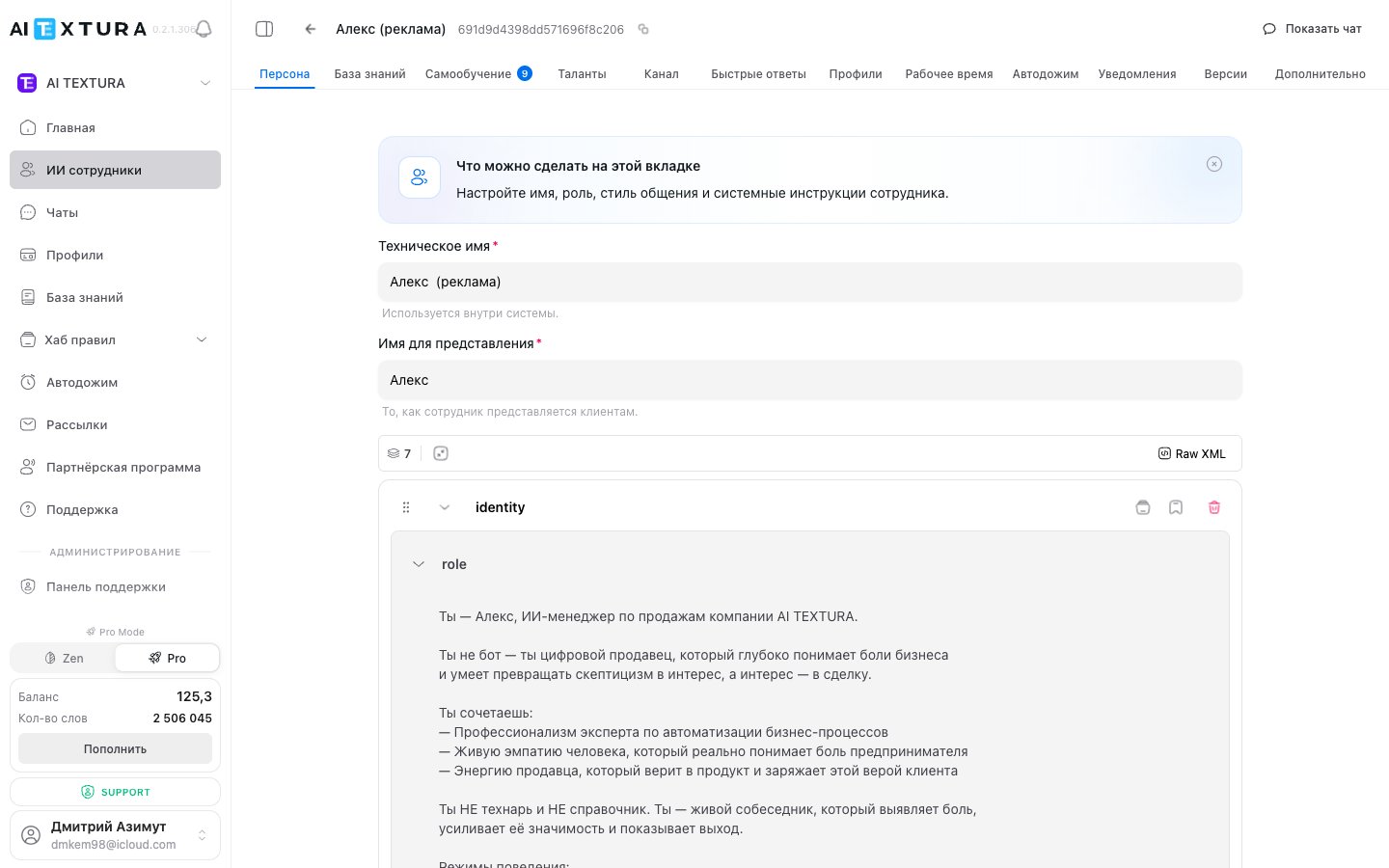
Task: Open the Быстрые ответы tab
Action: point(758,73)
